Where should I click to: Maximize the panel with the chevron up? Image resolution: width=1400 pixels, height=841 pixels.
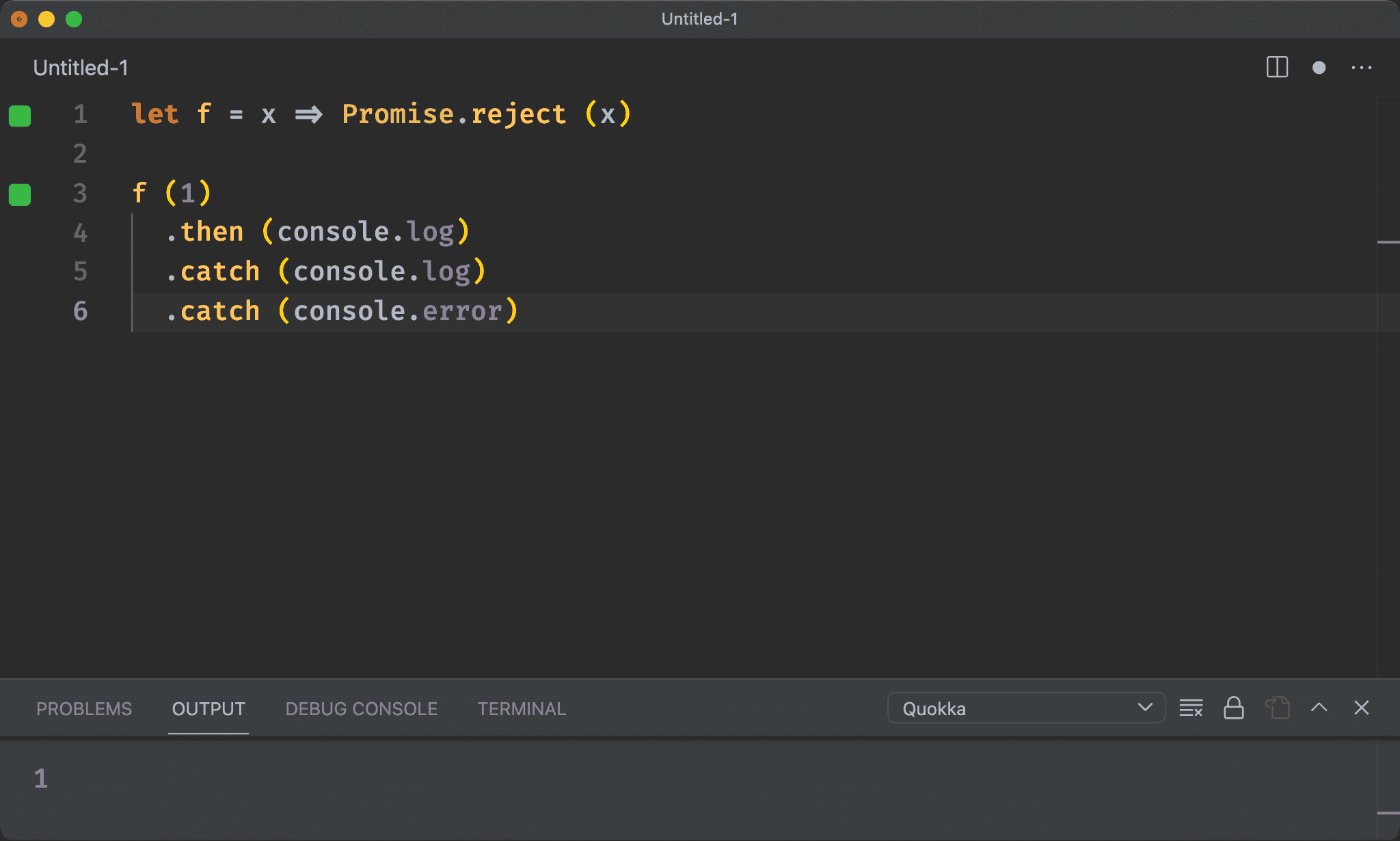click(x=1319, y=708)
